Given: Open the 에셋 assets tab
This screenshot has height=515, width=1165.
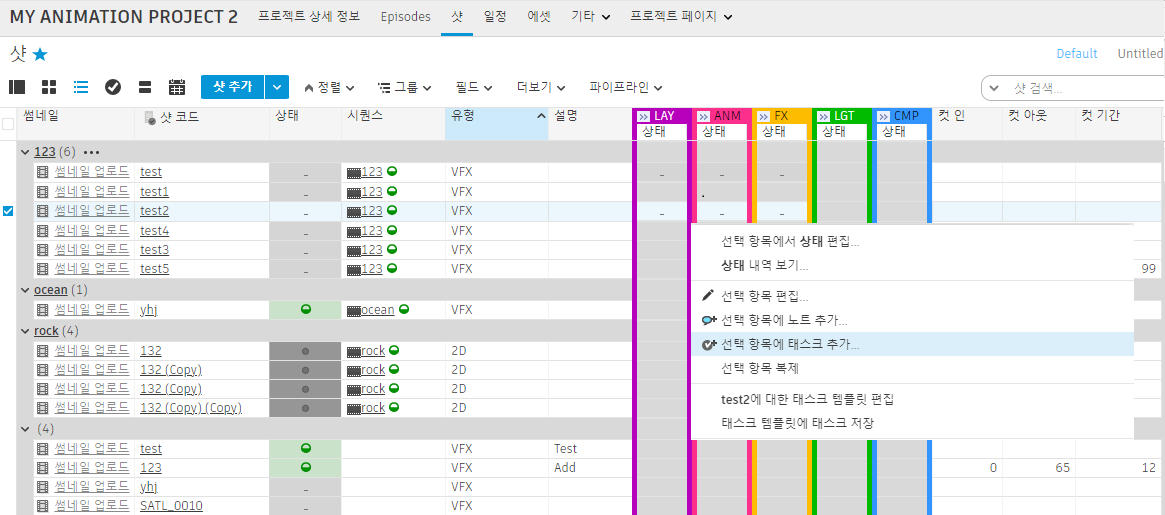Looking at the screenshot, I should coord(539,16).
